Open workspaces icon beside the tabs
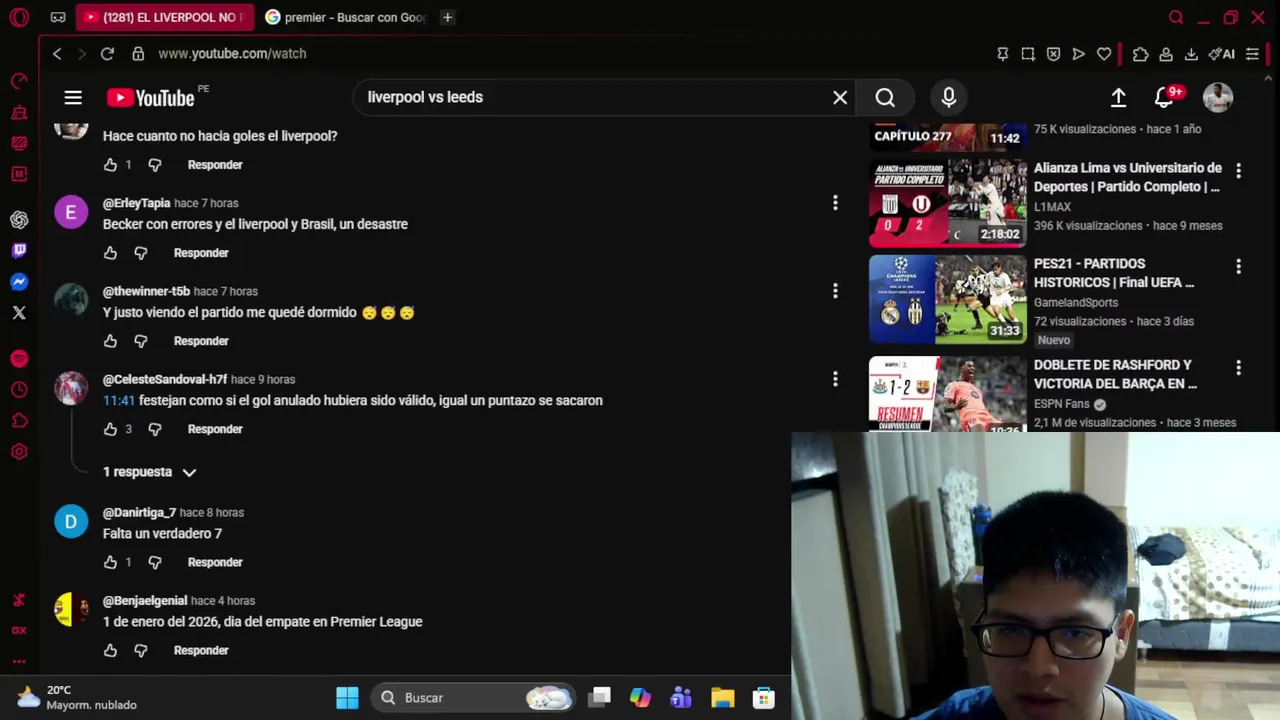1280x720 pixels. (58, 17)
